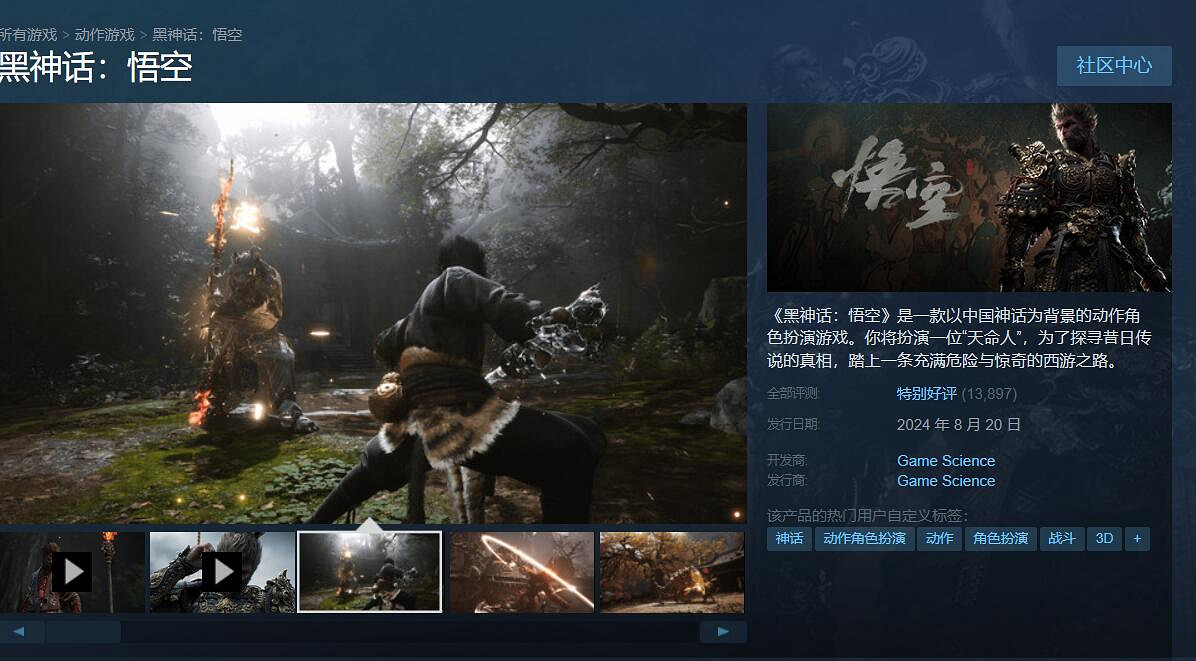Expand more tags with the plus button

(1136, 539)
